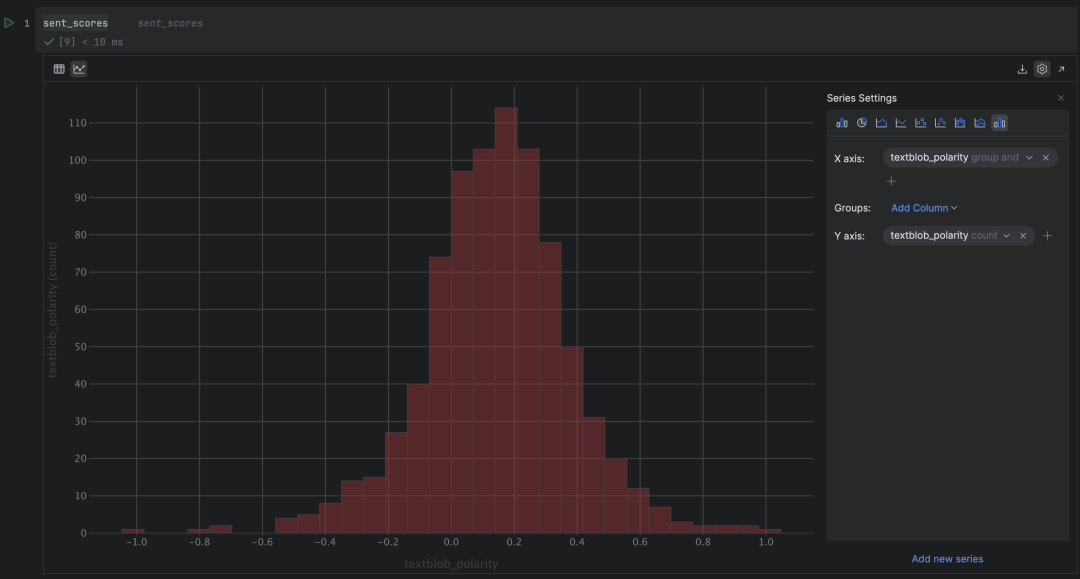Select the area range chart type icon

point(979,123)
